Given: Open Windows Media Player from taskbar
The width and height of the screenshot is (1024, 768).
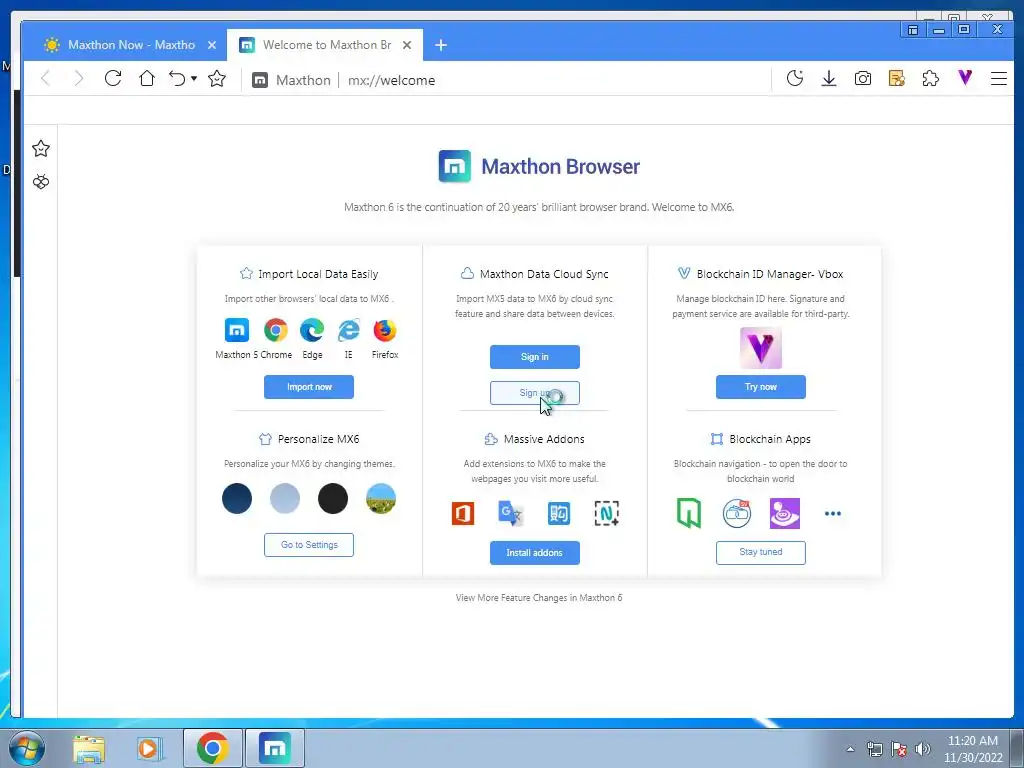Looking at the screenshot, I should [x=149, y=748].
